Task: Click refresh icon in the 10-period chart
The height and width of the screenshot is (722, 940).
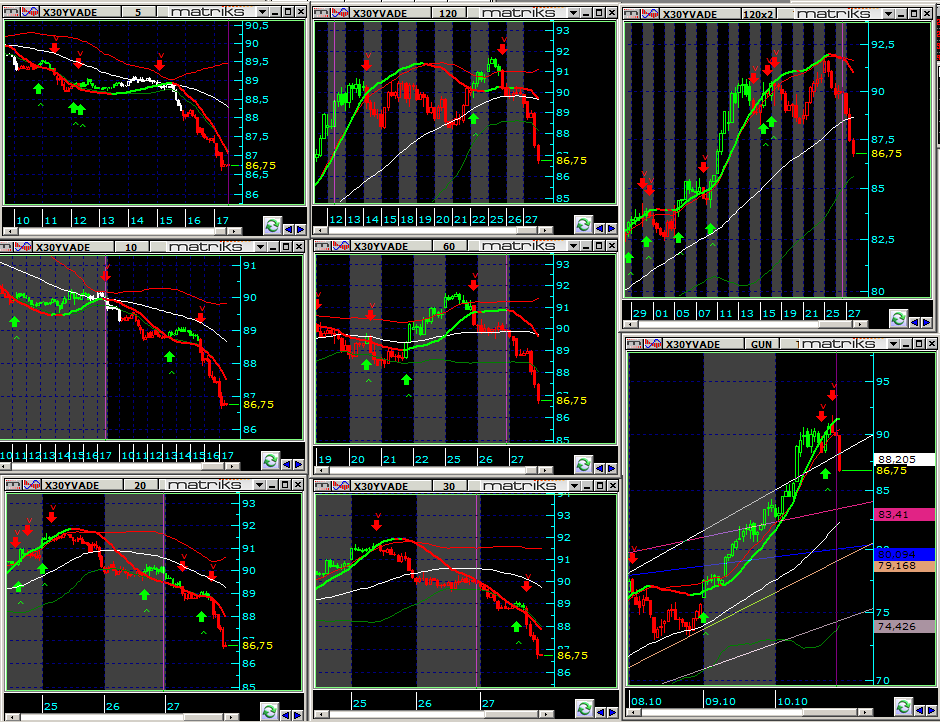Action: point(270,460)
